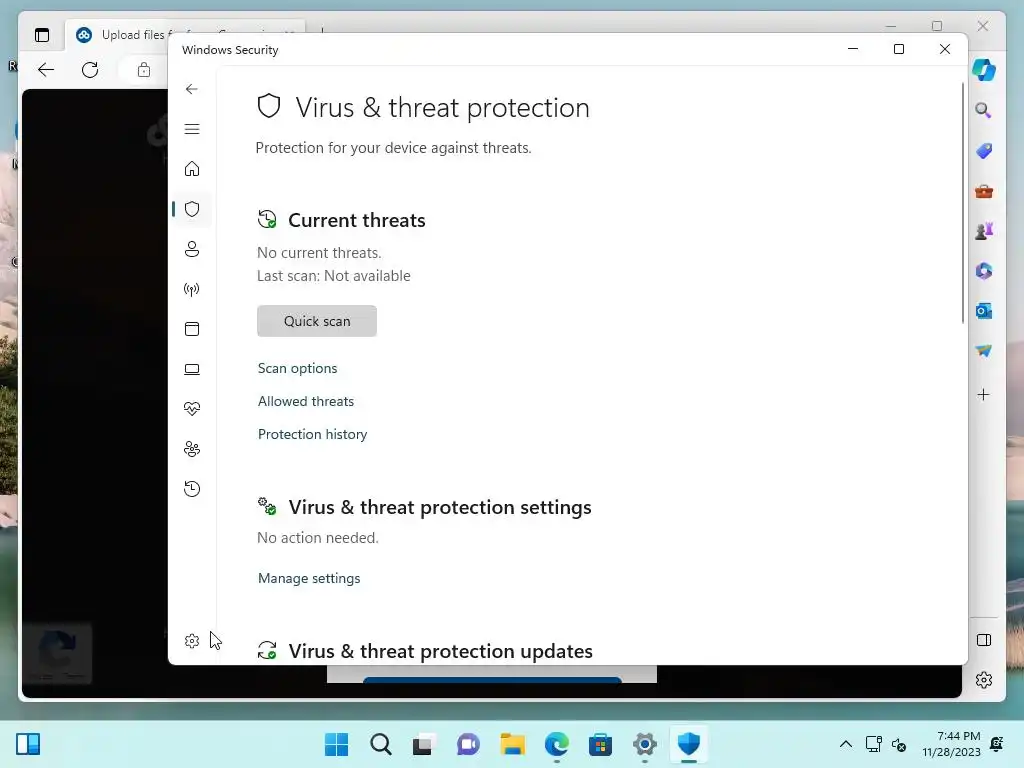Open Manage settings link

[309, 578]
